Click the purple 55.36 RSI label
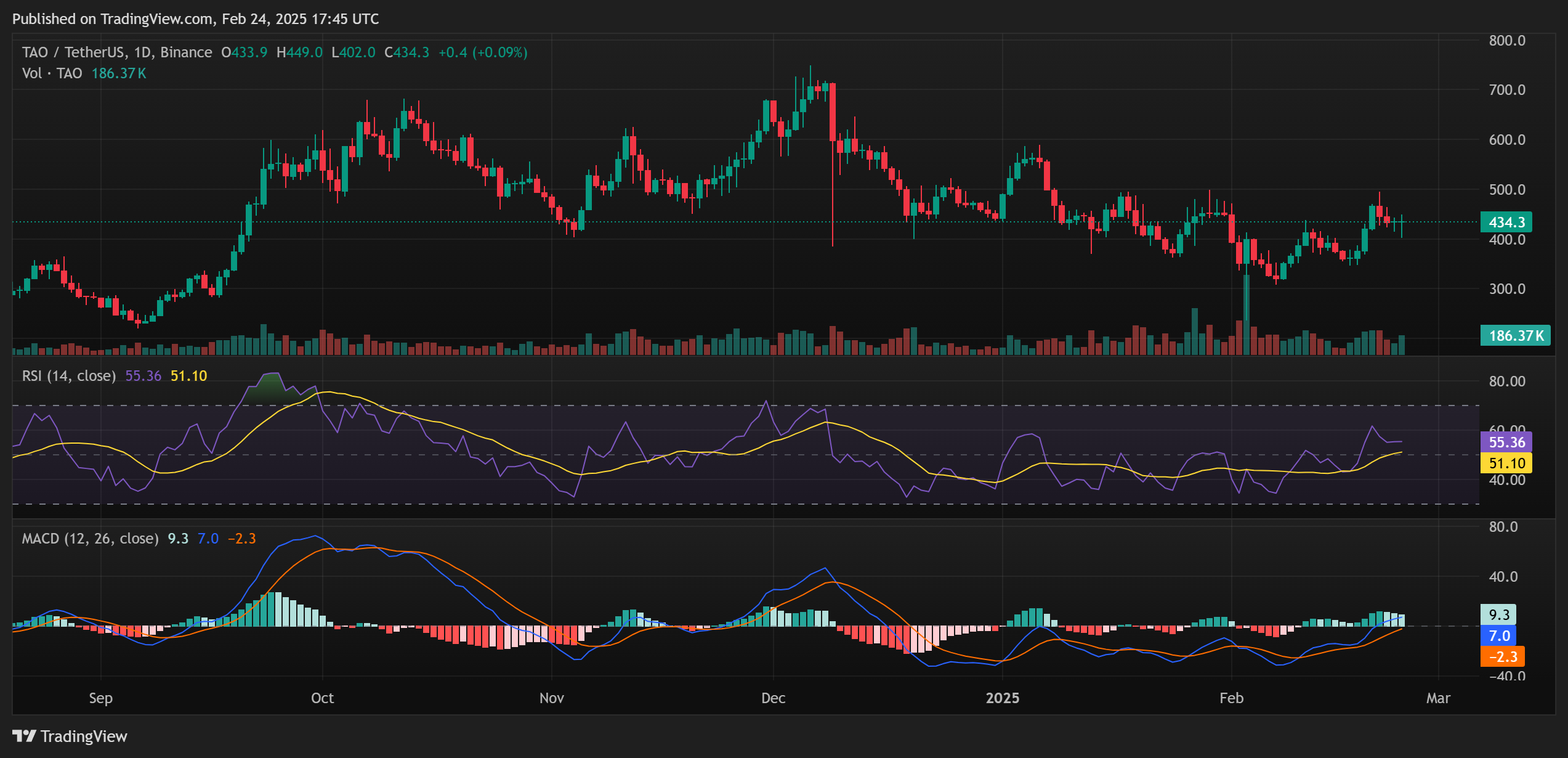 click(1506, 442)
